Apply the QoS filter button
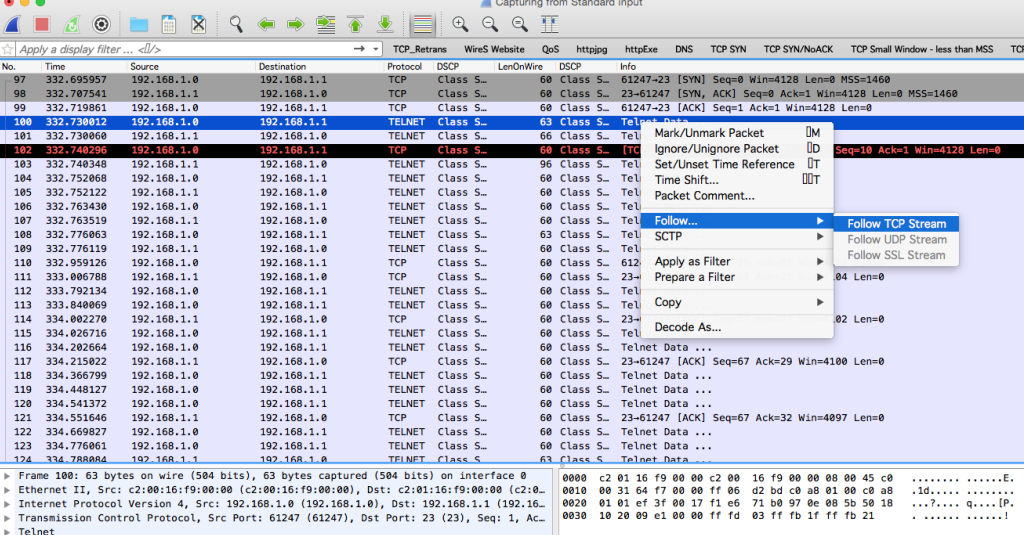1024x535 pixels. tap(551, 49)
